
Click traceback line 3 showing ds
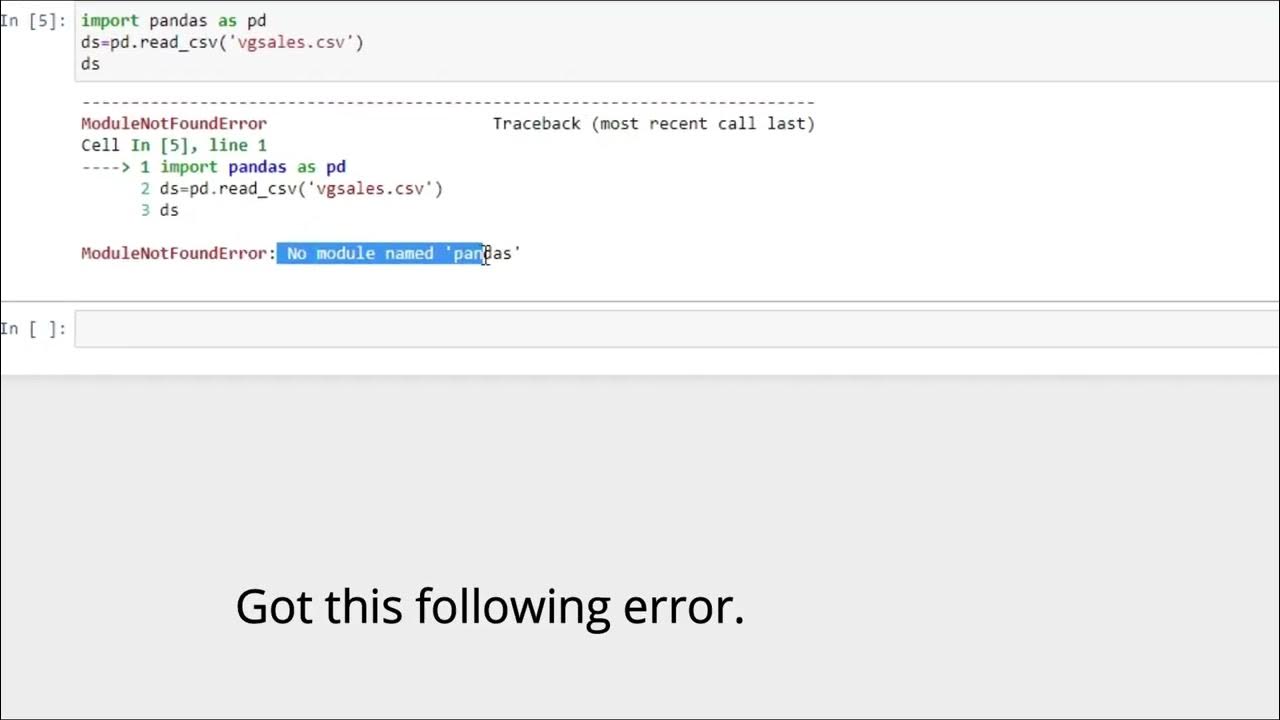[159, 210]
